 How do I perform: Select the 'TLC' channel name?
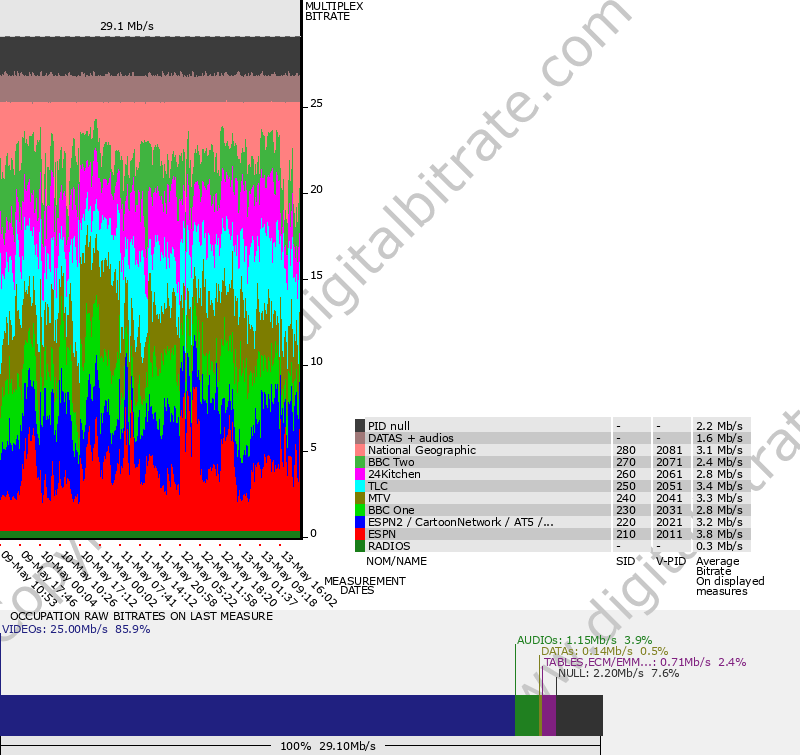[378, 486]
